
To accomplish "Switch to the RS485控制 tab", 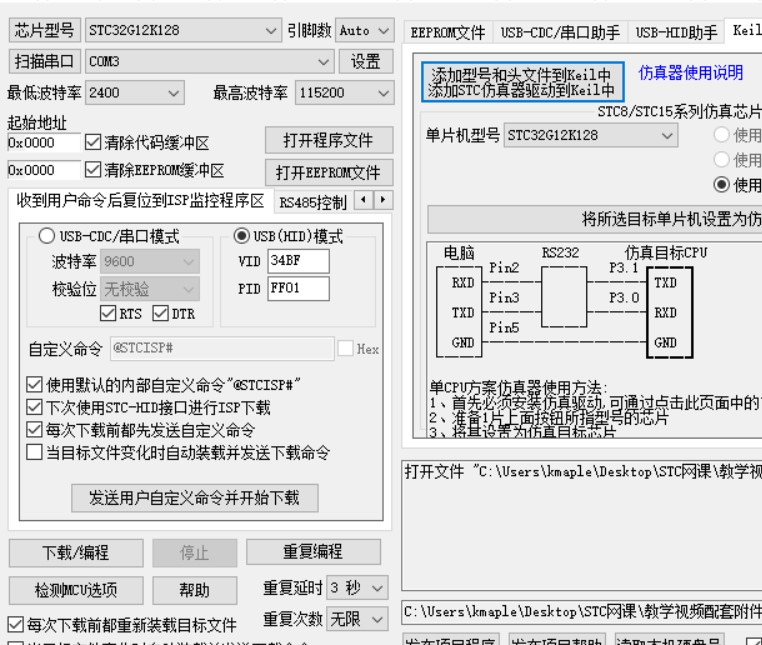I will click(313, 202).
